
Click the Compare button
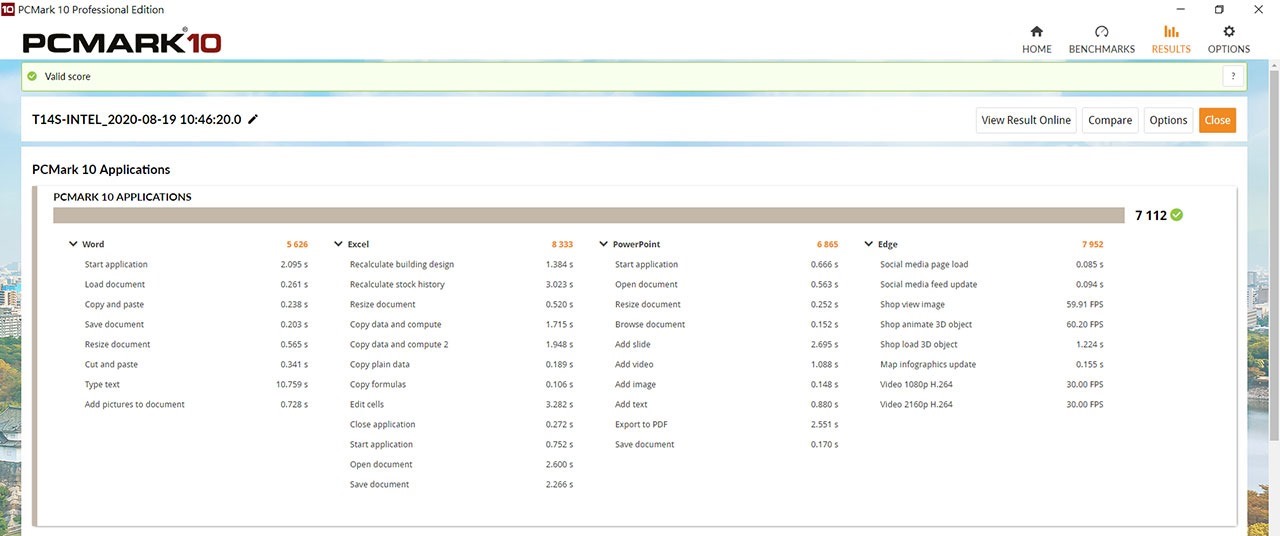point(1110,120)
